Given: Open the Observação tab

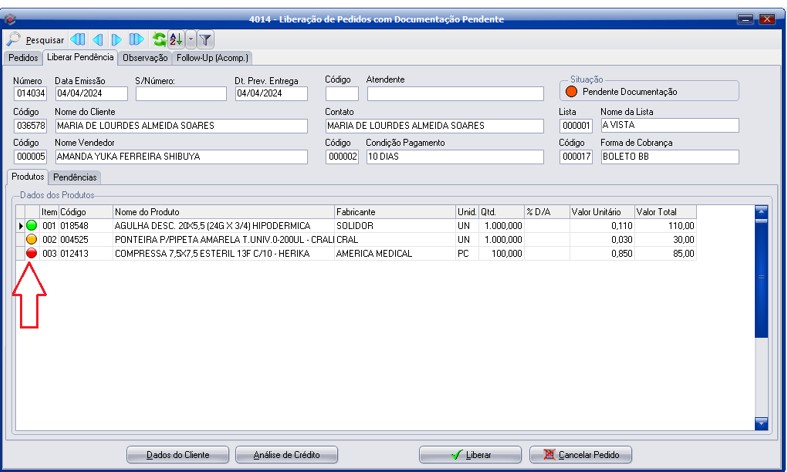Looking at the screenshot, I should point(146,58).
